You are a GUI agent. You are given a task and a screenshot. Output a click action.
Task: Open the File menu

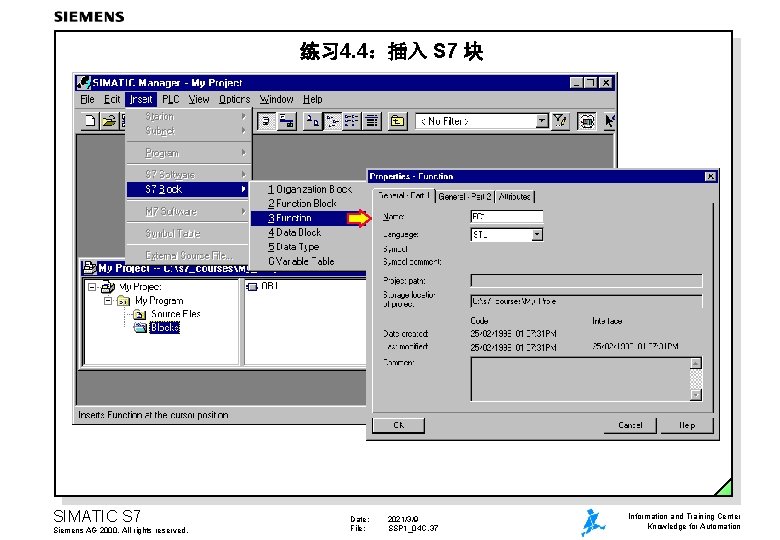[x=87, y=99]
